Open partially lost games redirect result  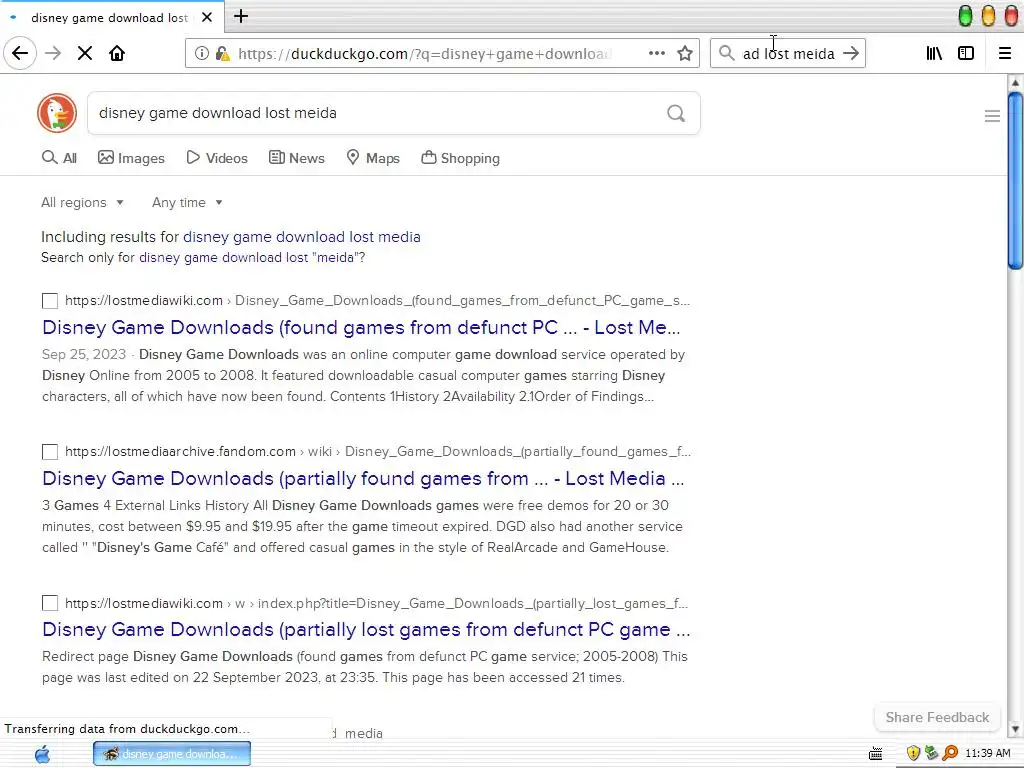pos(366,629)
